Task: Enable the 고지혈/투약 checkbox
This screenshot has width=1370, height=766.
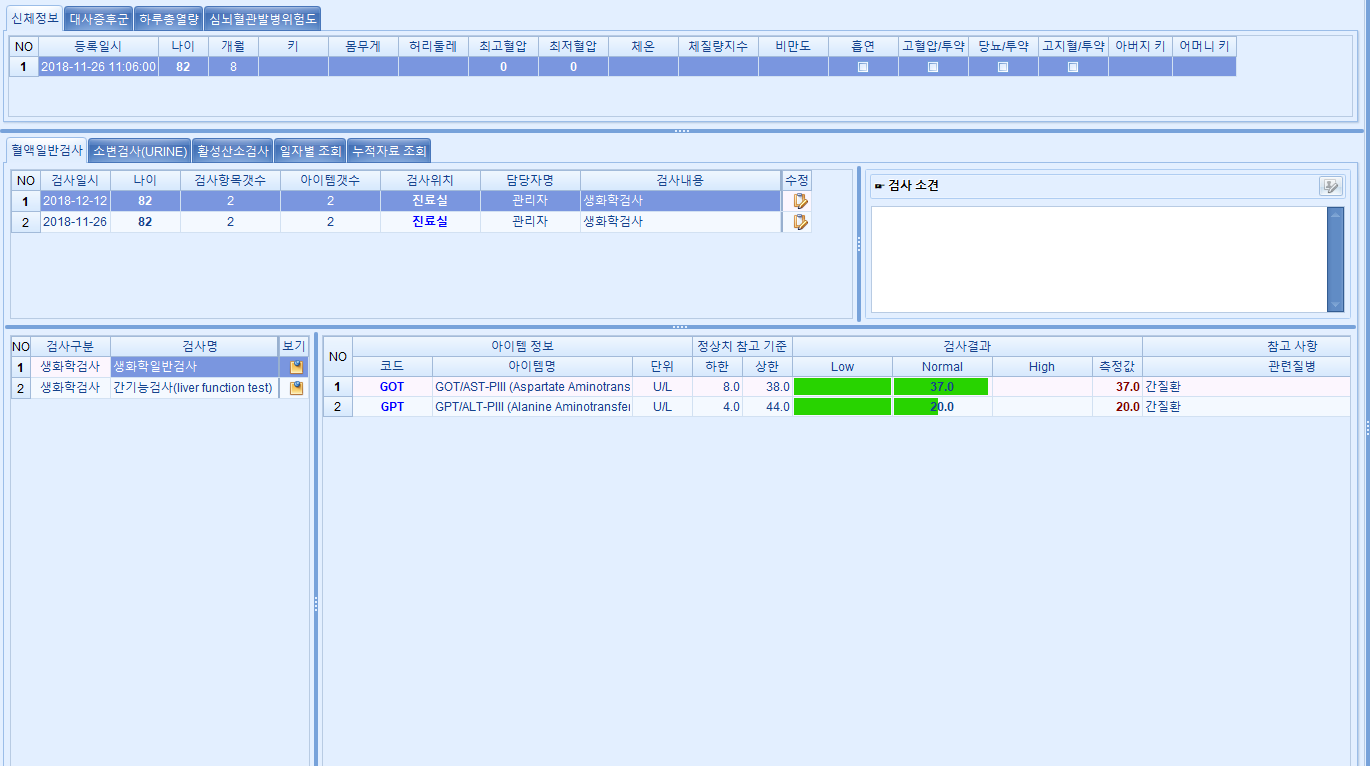Action: pyautogui.click(x=1073, y=67)
